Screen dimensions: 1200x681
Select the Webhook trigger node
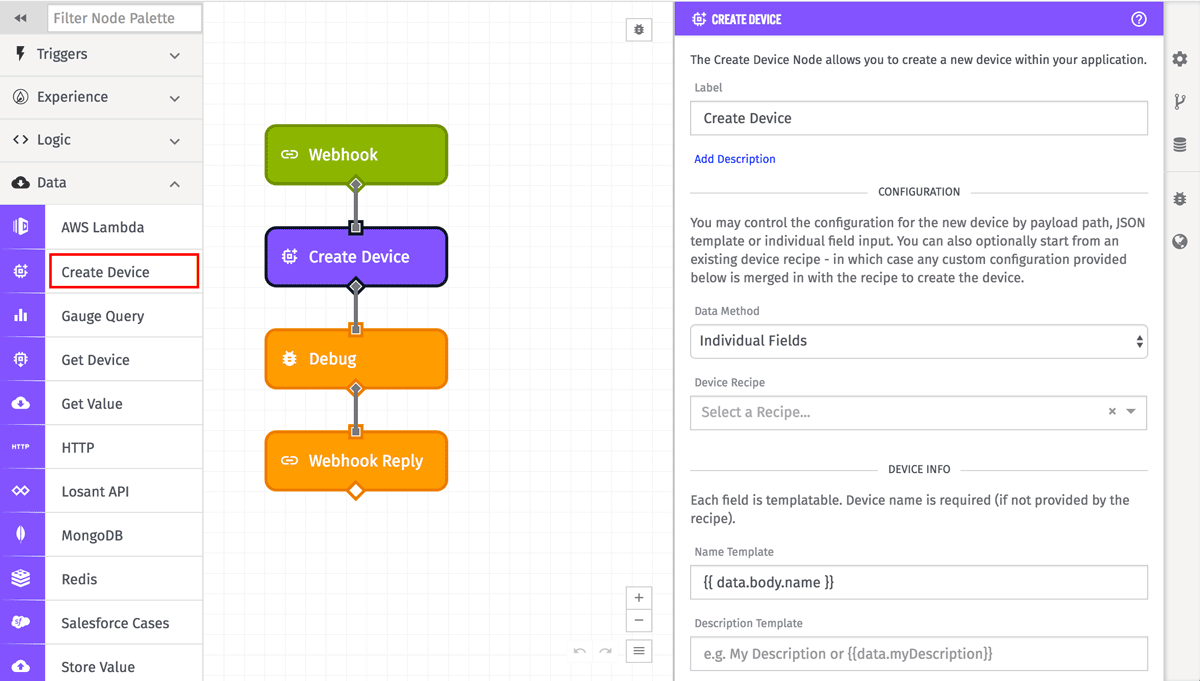(356, 154)
